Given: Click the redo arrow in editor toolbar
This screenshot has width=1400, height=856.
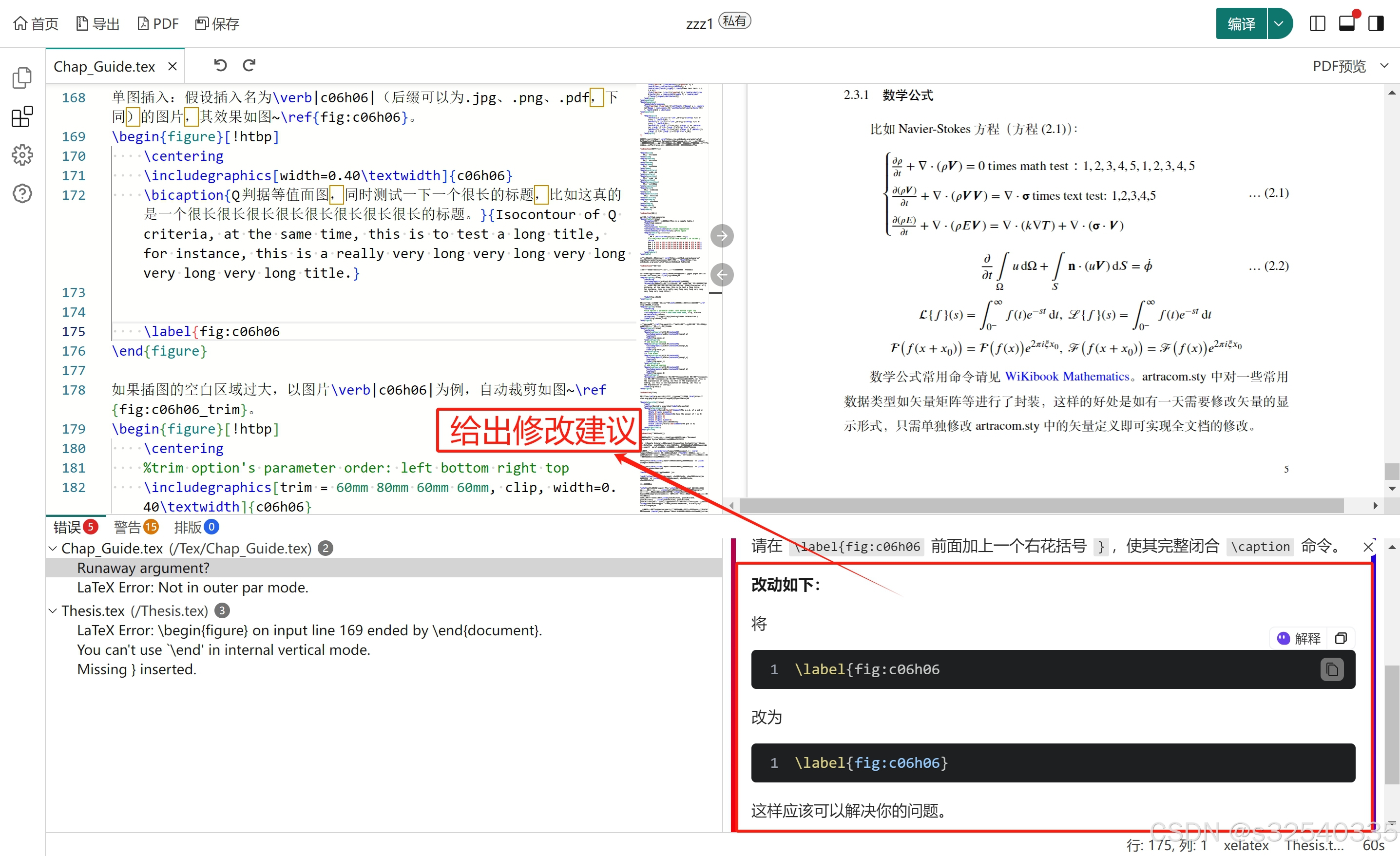Looking at the screenshot, I should [x=249, y=65].
